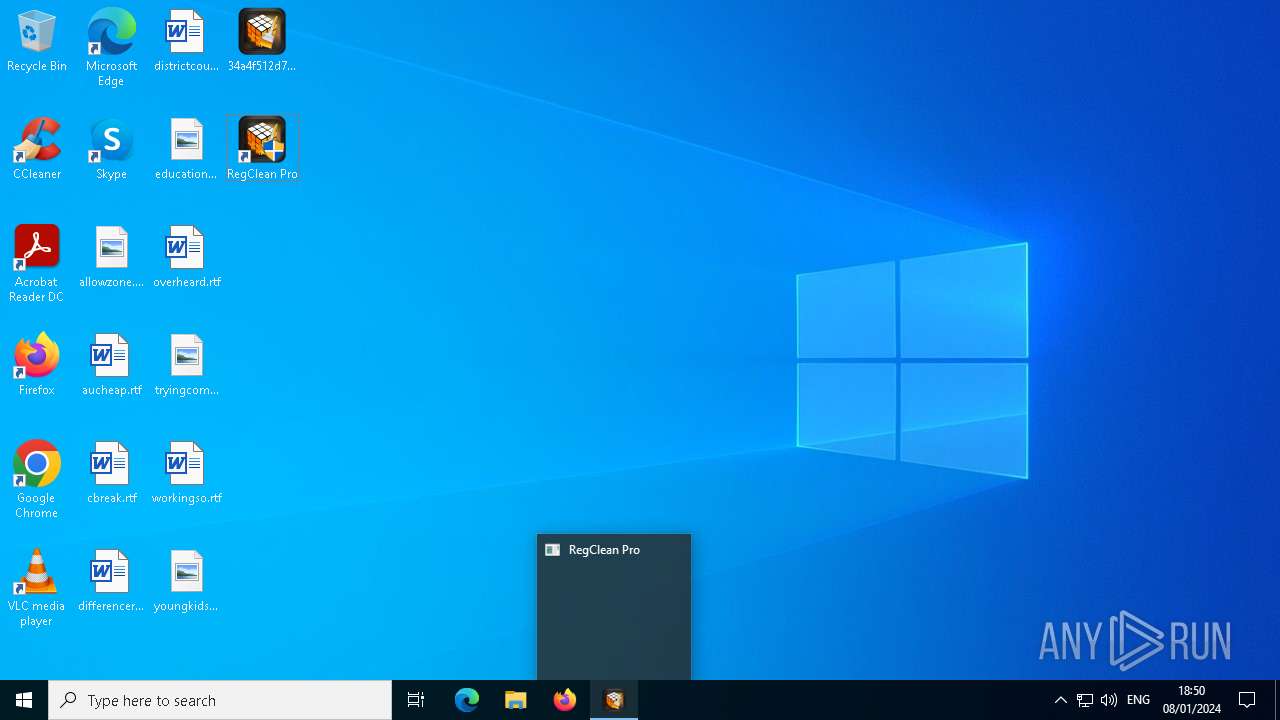Select the tryingcom... image file icon
Viewport: 1280px width, 720px height.
pos(186,366)
